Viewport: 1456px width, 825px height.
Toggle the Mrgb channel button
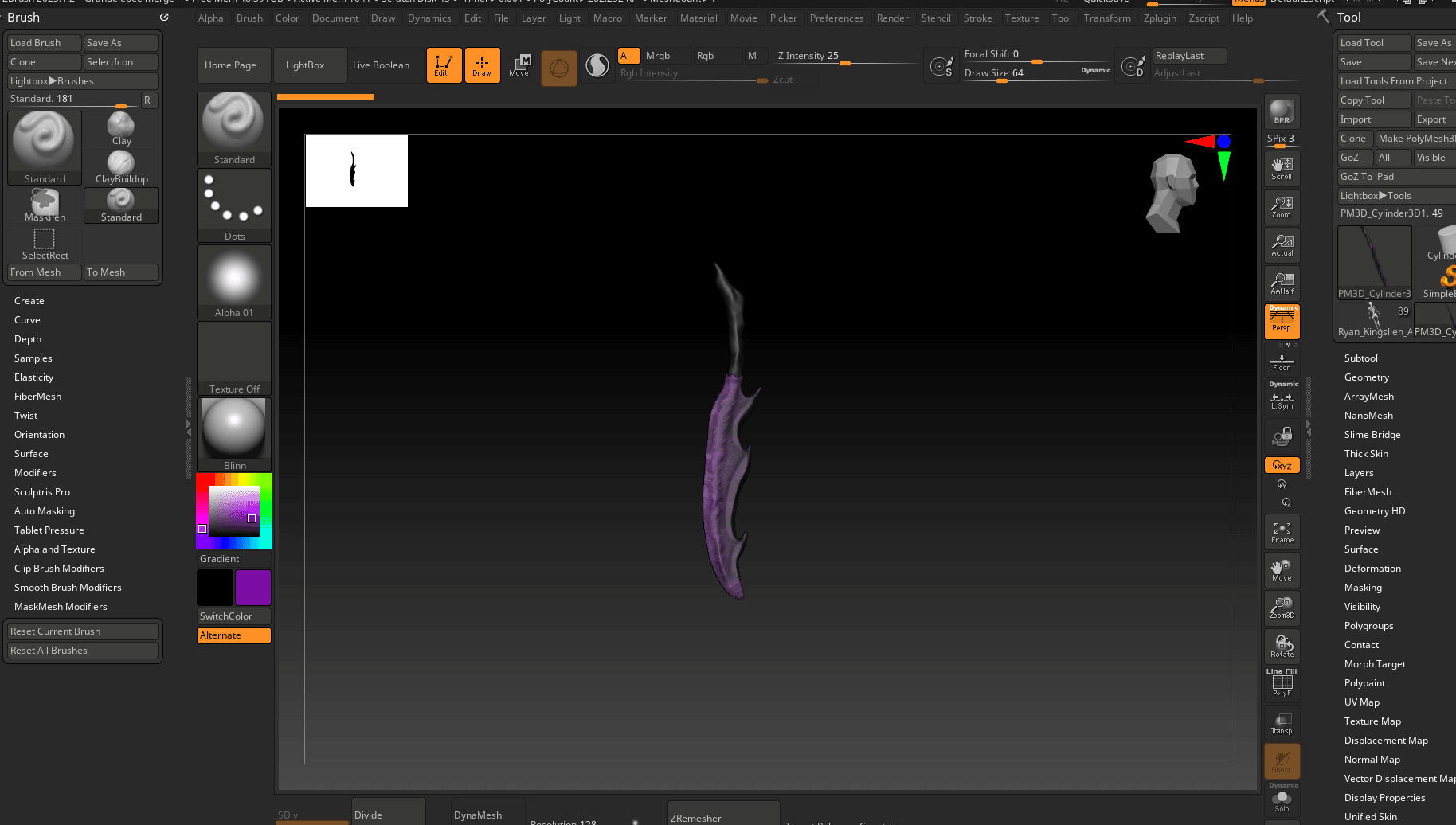[666, 56]
